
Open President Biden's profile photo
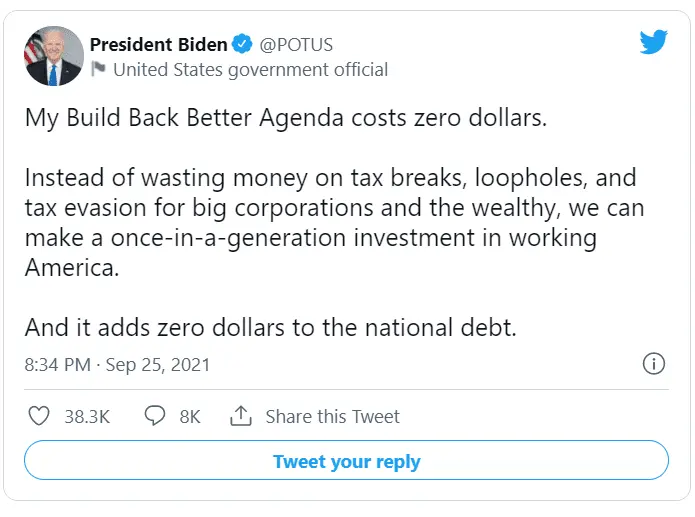(53, 56)
